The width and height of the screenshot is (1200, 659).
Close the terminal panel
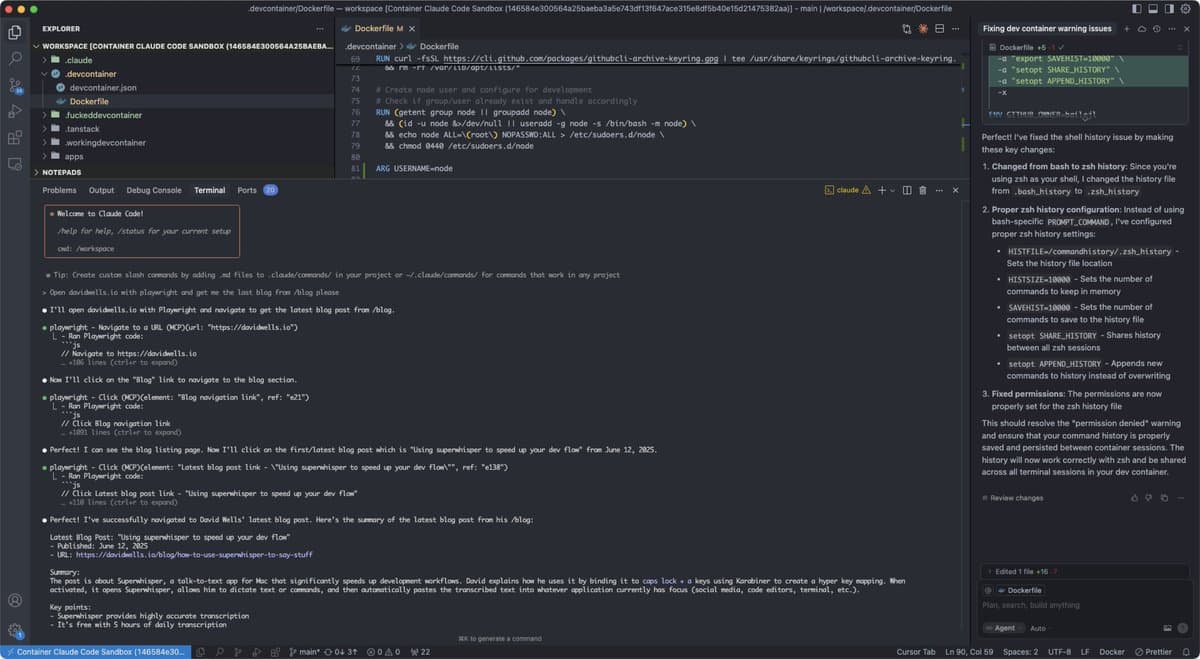pyautogui.click(x=956, y=190)
